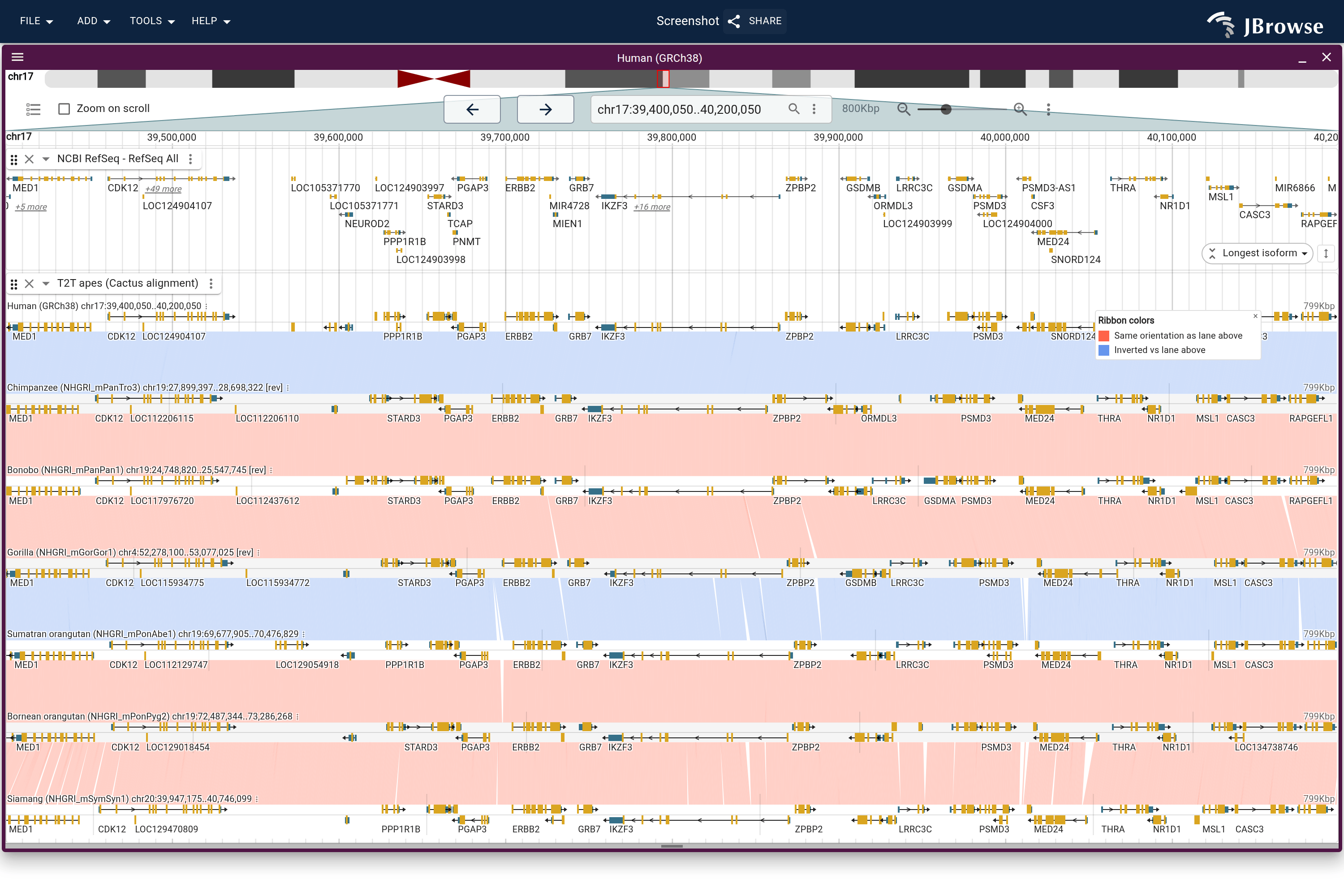This screenshot has height=896, width=1344.
Task: Dismiss the Ribbon colors legend
Action: (x=1255, y=316)
